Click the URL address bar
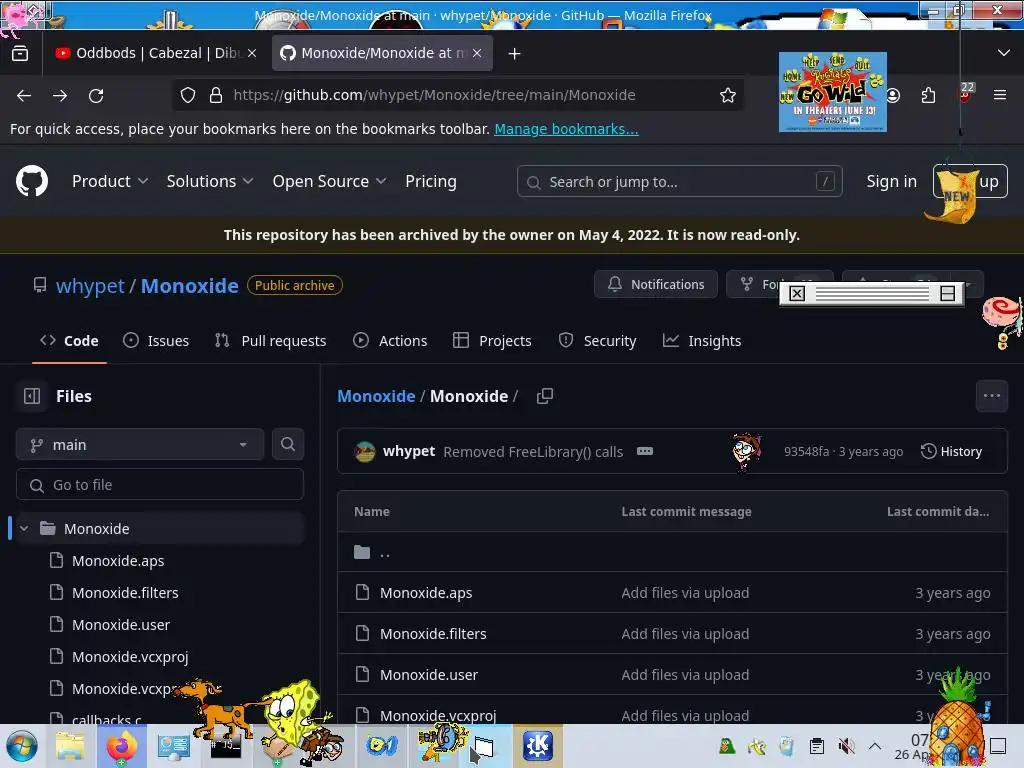The height and width of the screenshot is (768, 1024). (x=457, y=95)
